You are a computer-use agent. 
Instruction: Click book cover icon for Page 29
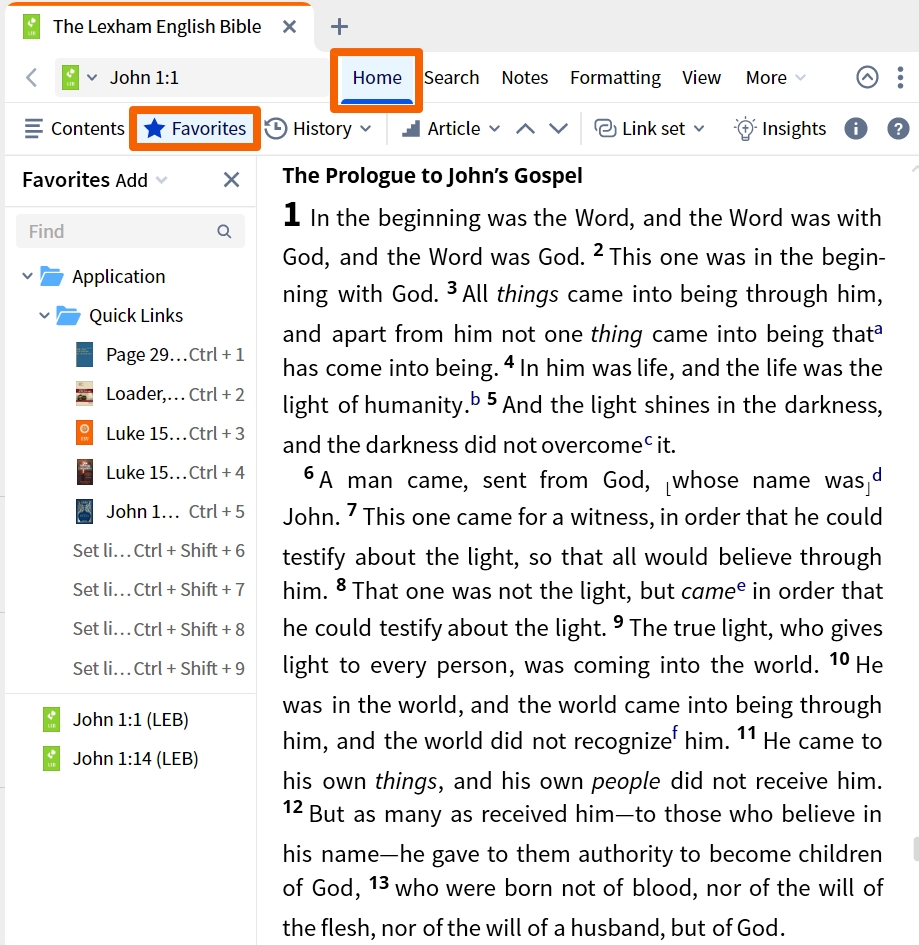click(x=84, y=355)
